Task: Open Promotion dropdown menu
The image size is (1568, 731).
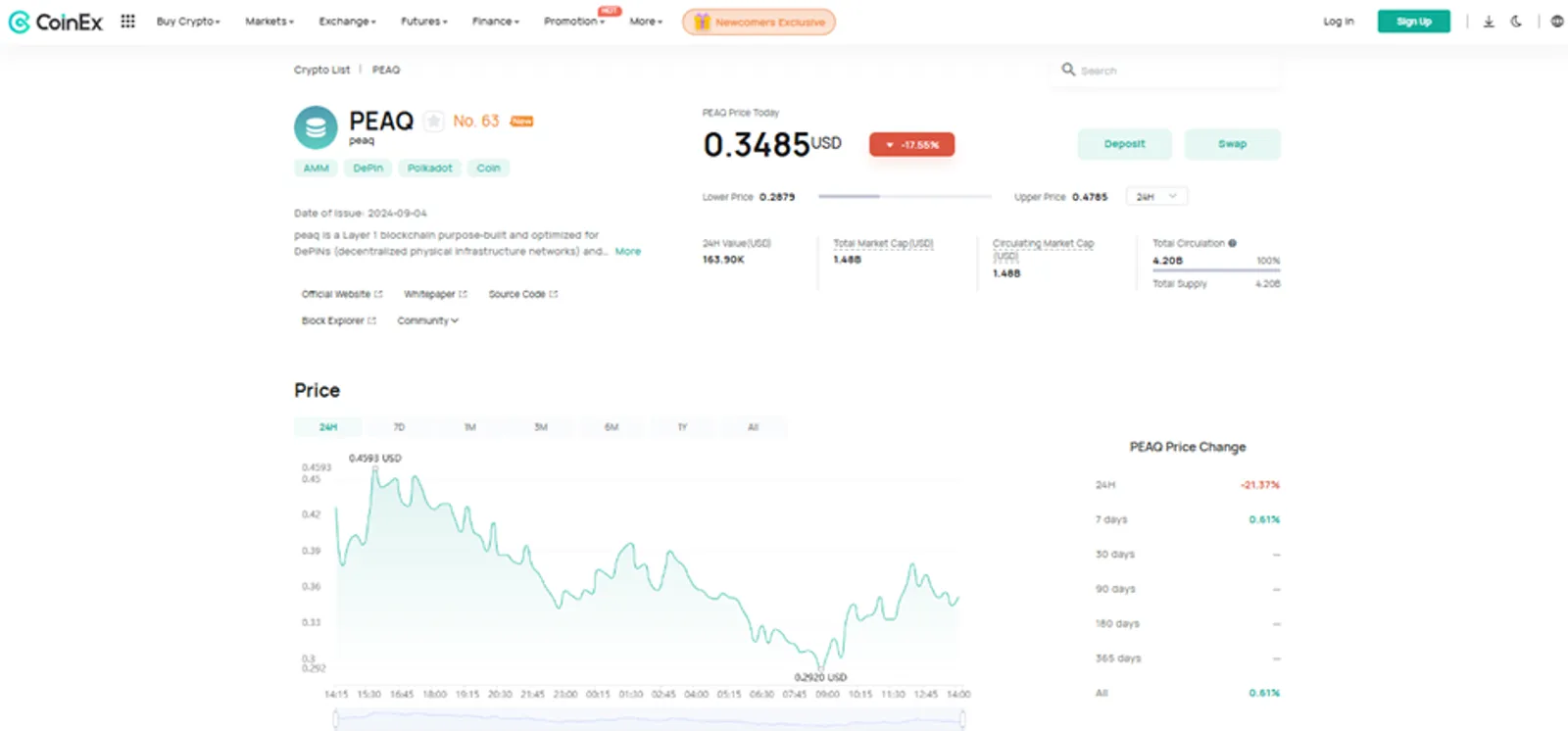Action: point(574,22)
